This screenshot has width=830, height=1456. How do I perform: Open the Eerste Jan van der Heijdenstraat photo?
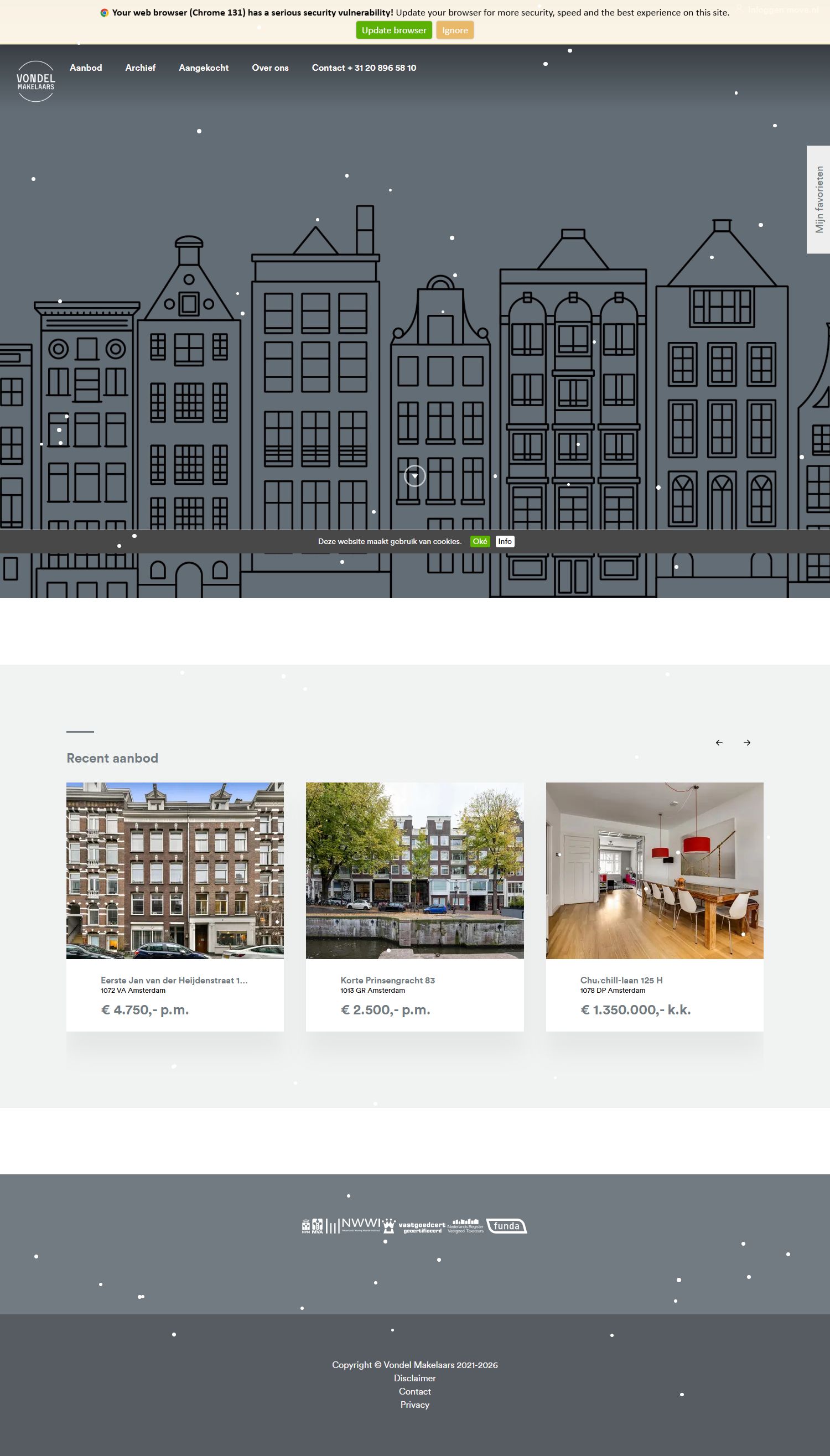[x=175, y=871]
